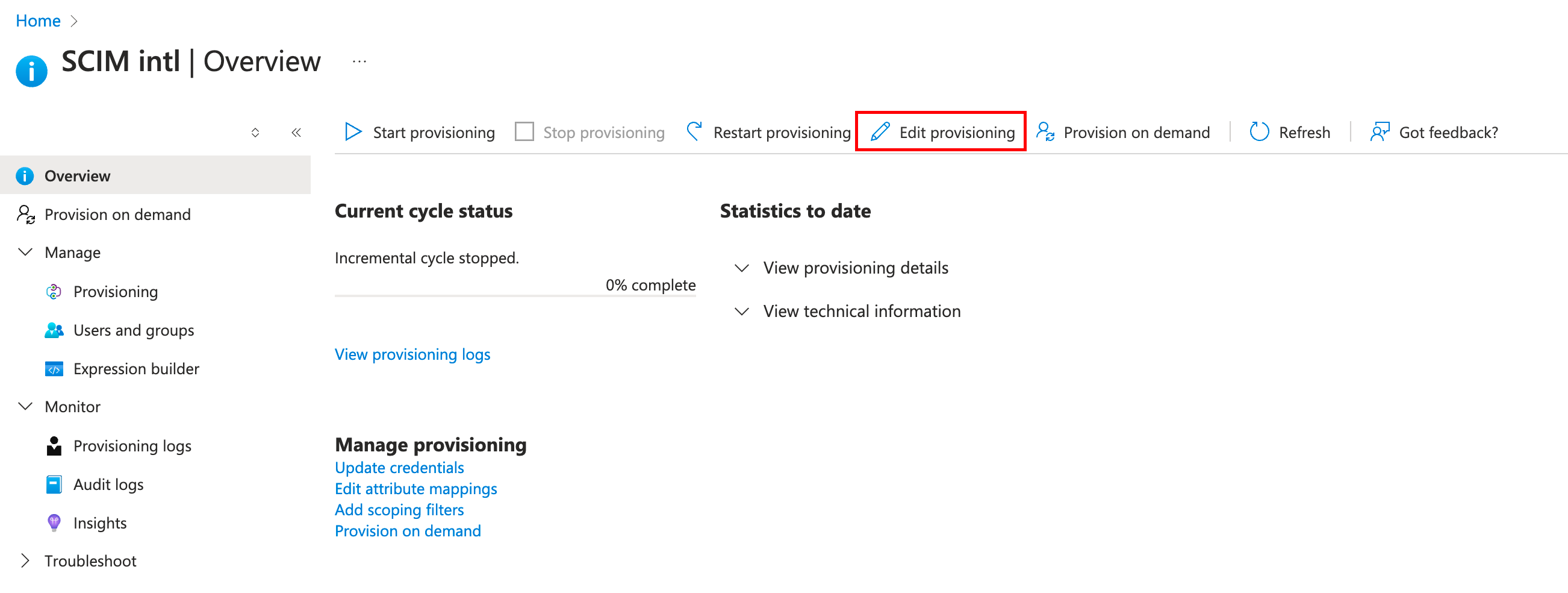Image resolution: width=1568 pixels, height=593 pixels.
Task: Click the Edit provisioning pencil icon
Action: click(880, 131)
